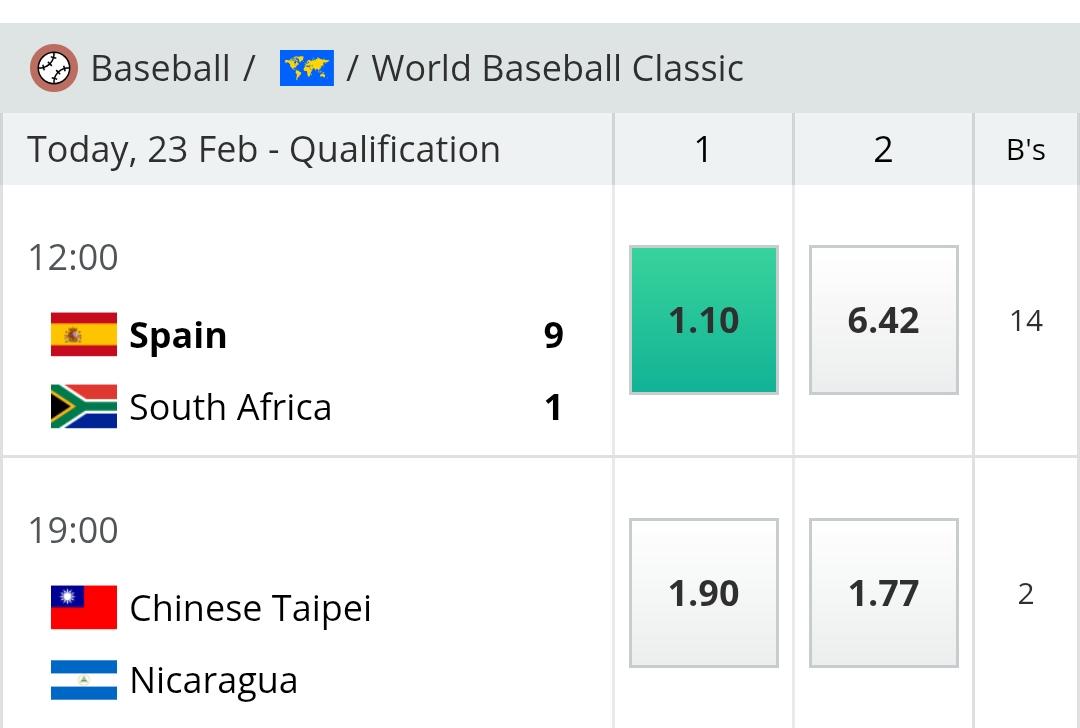
Task: Click the baseball sport icon
Action: 54,68
